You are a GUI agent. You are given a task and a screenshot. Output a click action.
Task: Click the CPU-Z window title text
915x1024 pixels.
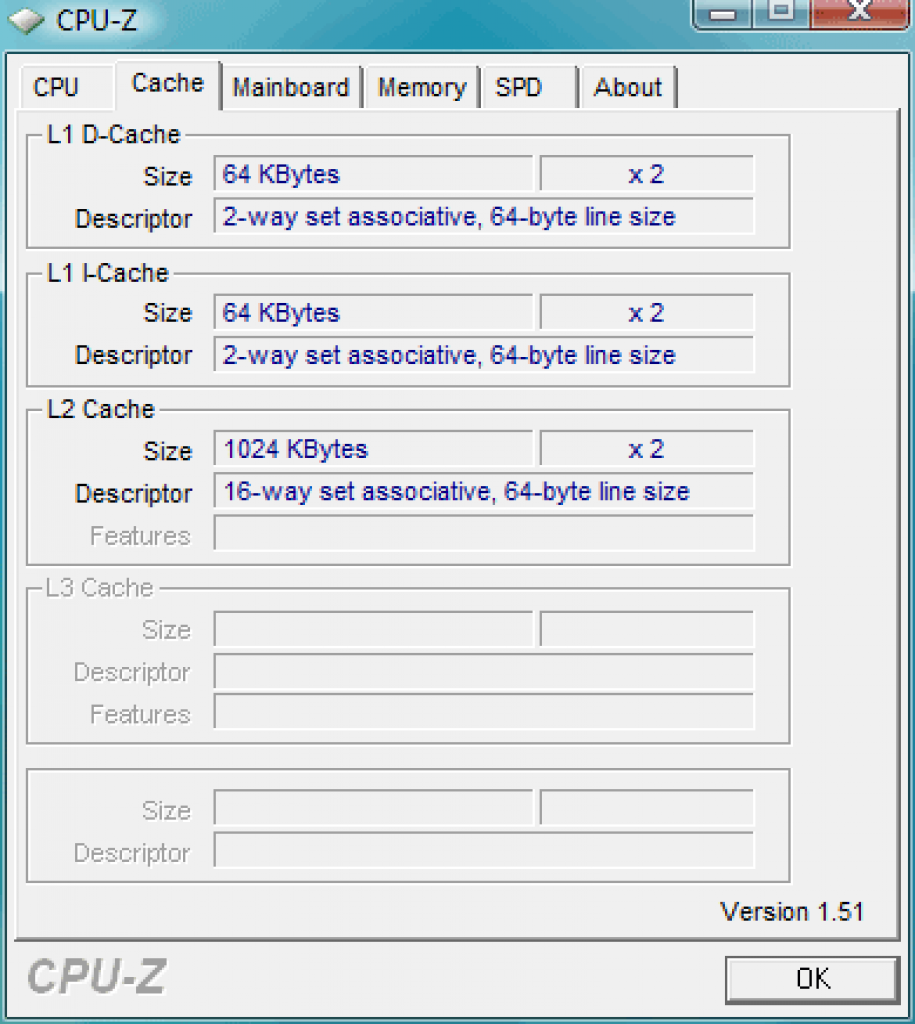tap(97, 20)
